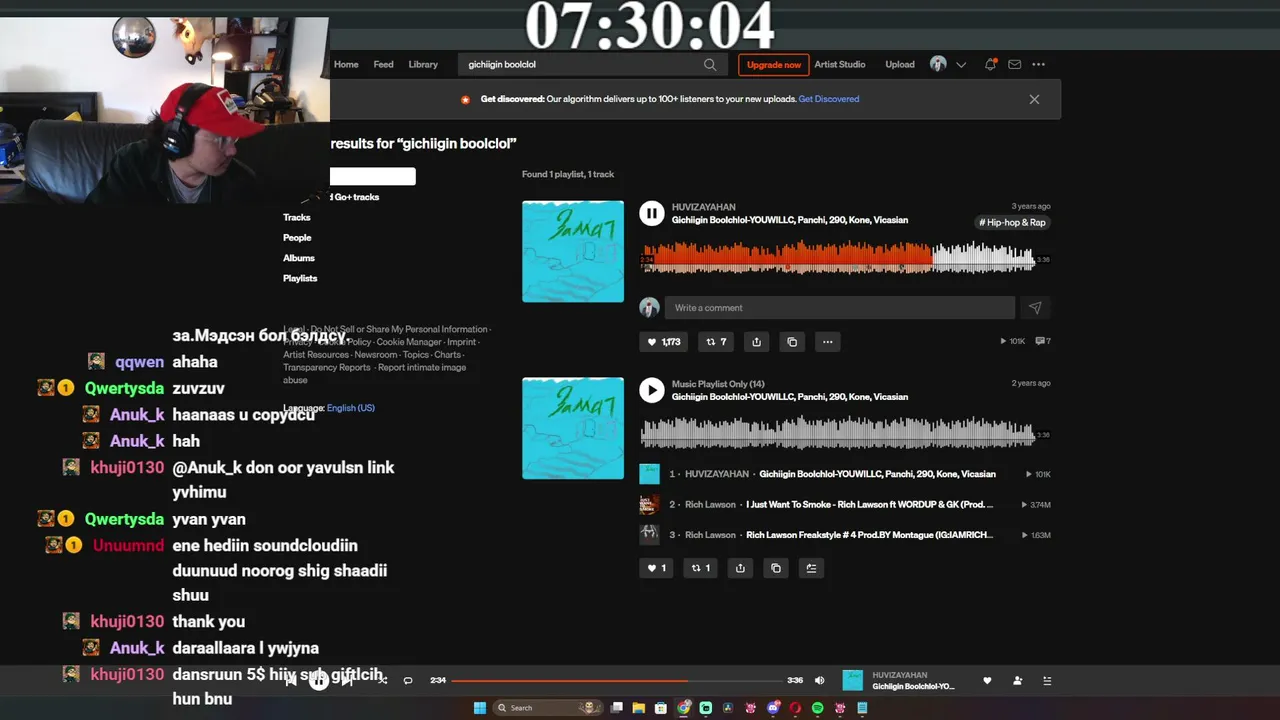Viewport: 1280px width, 720px height.
Task: Open the Get Discovered link in banner
Action: click(x=829, y=99)
